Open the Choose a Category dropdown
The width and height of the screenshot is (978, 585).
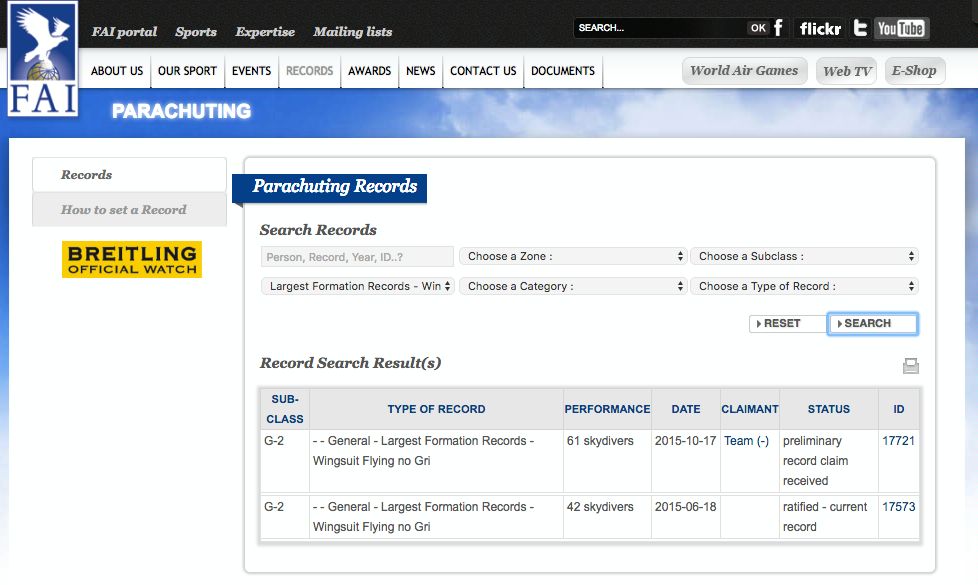pos(573,286)
